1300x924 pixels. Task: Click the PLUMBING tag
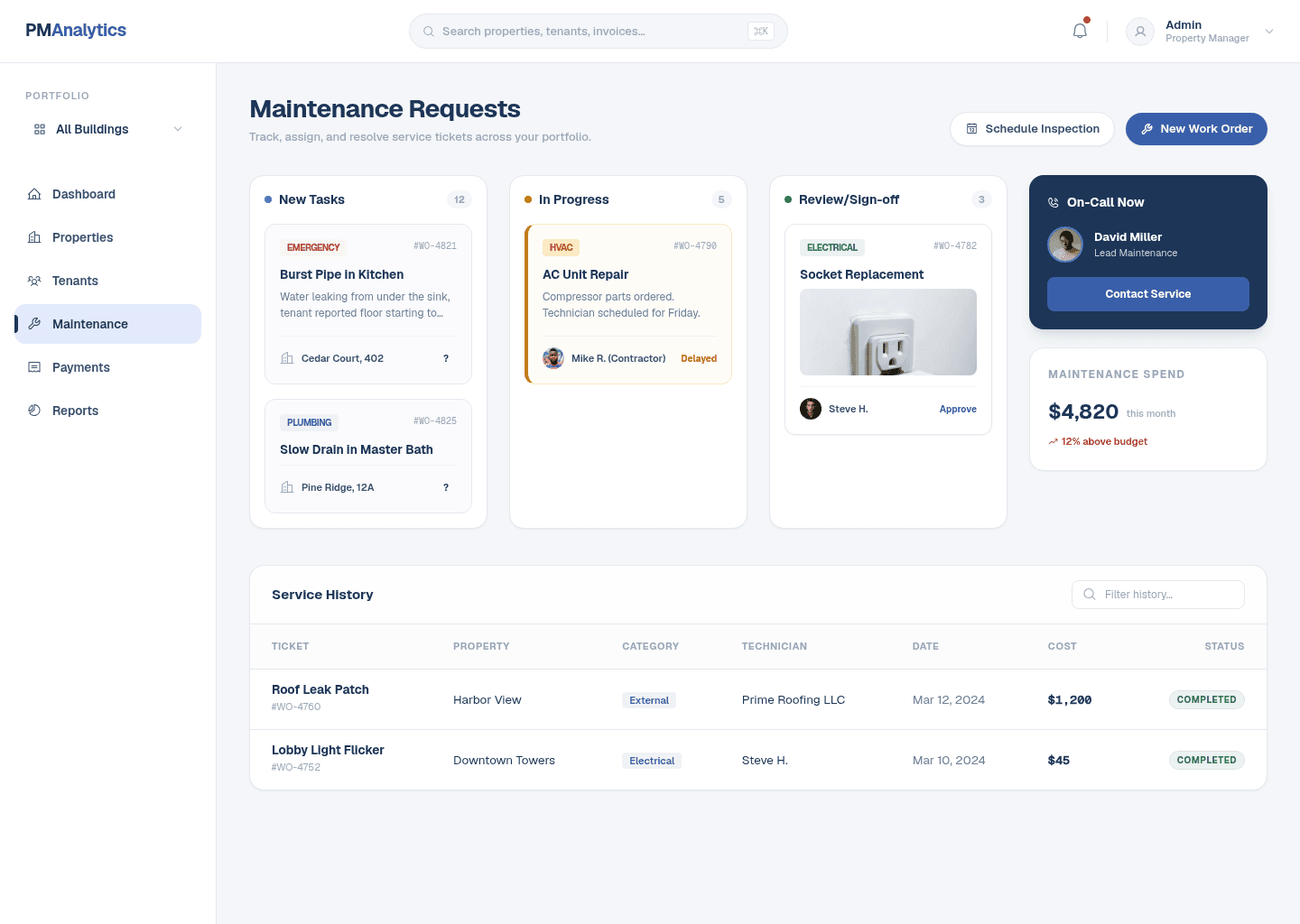pos(310,422)
